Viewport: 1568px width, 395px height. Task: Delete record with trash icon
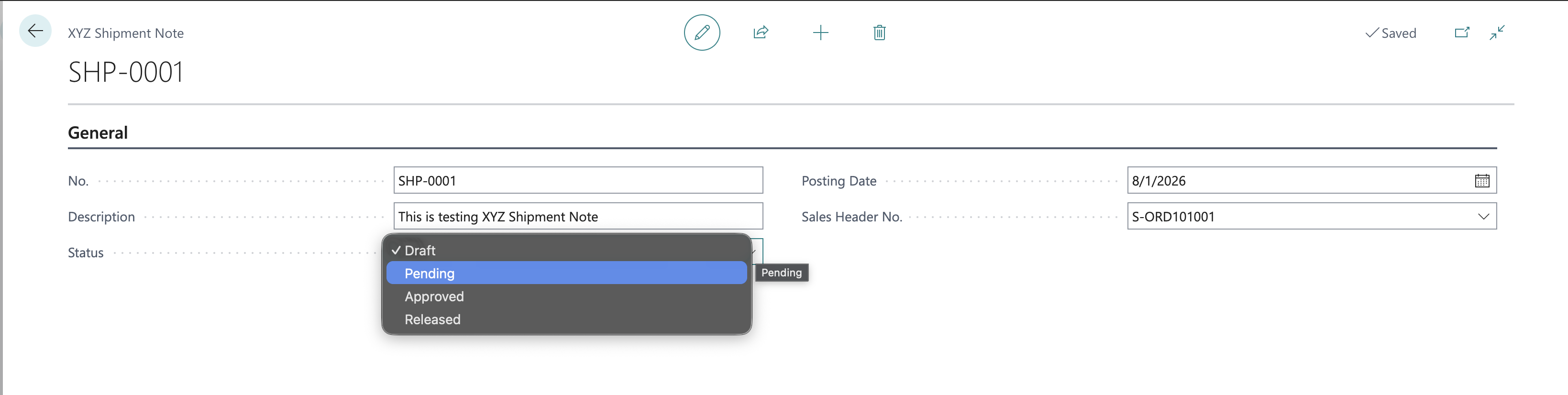[879, 32]
